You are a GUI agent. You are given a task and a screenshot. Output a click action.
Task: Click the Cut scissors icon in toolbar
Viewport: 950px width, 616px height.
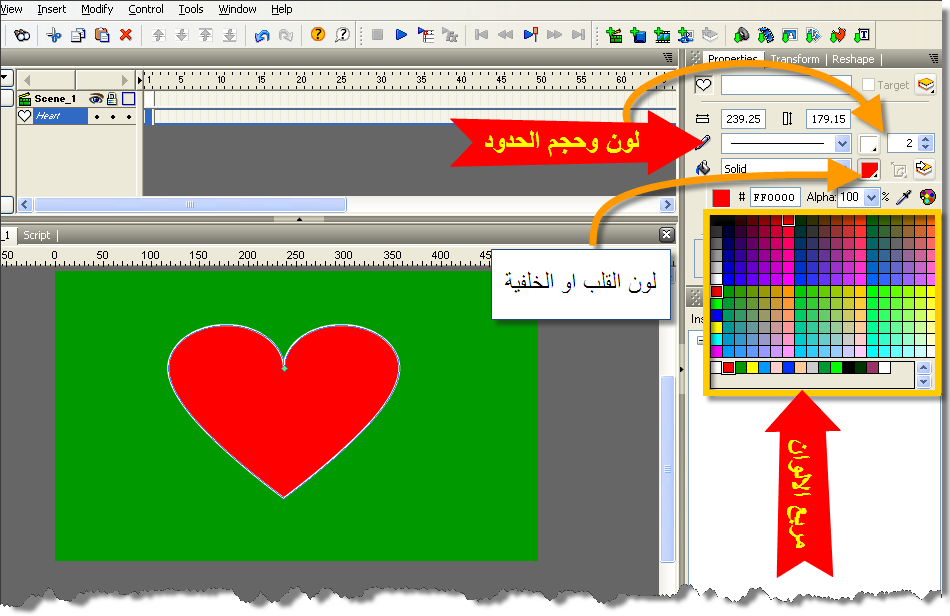(54, 35)
